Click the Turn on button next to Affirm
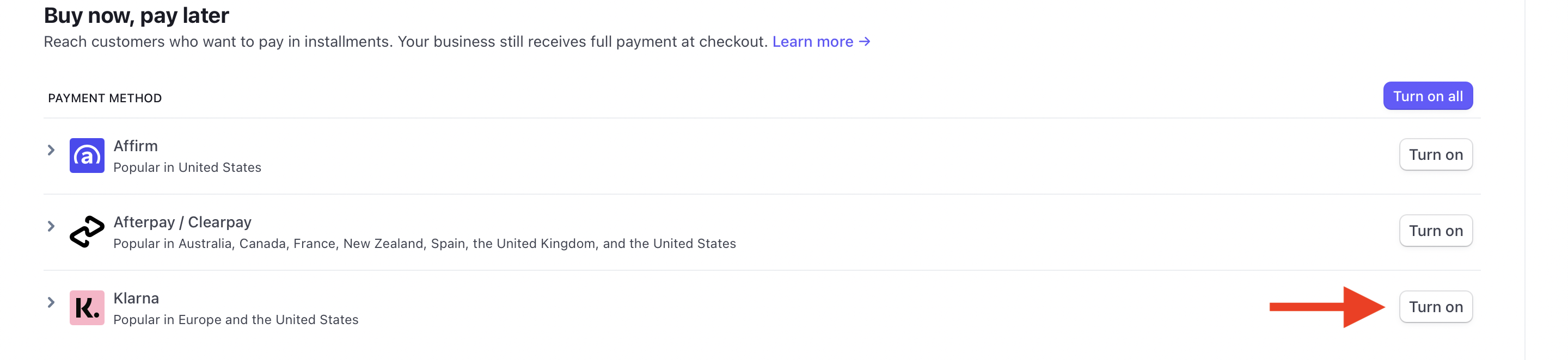The width and height of the screenshot is (1568, 360). (1436, 154)
